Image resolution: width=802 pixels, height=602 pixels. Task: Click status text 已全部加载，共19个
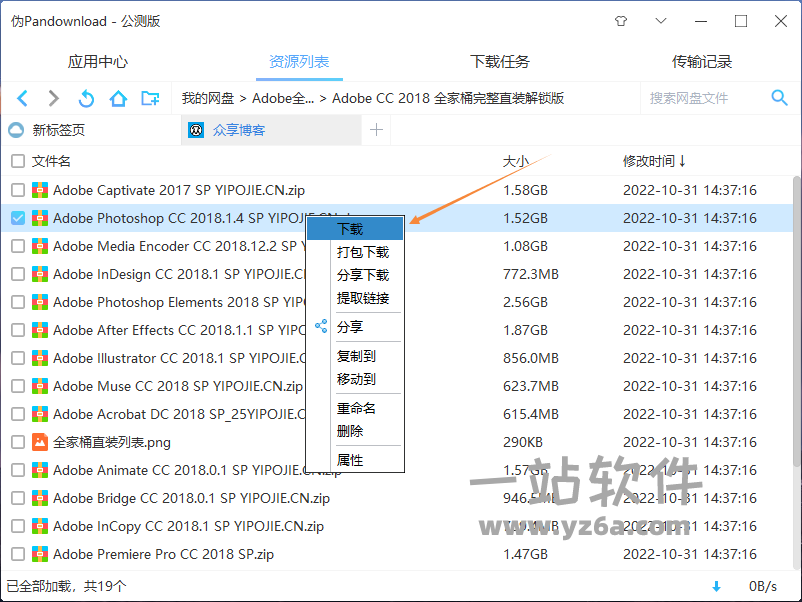click(x=66, y=586)
